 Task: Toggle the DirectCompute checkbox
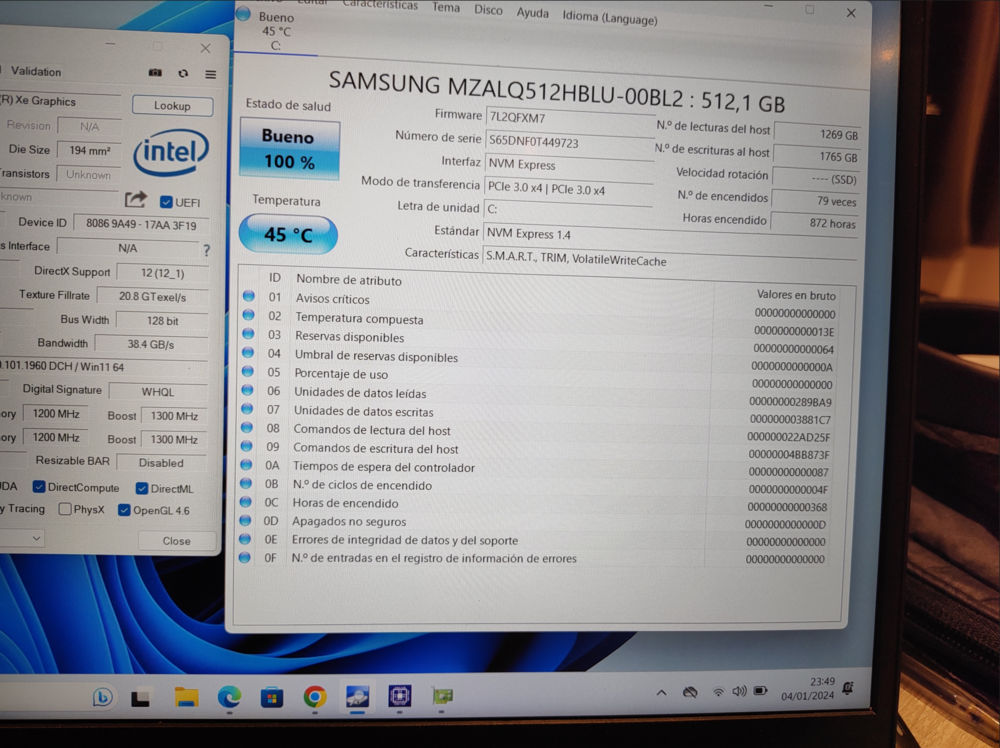tap(39, 487)
